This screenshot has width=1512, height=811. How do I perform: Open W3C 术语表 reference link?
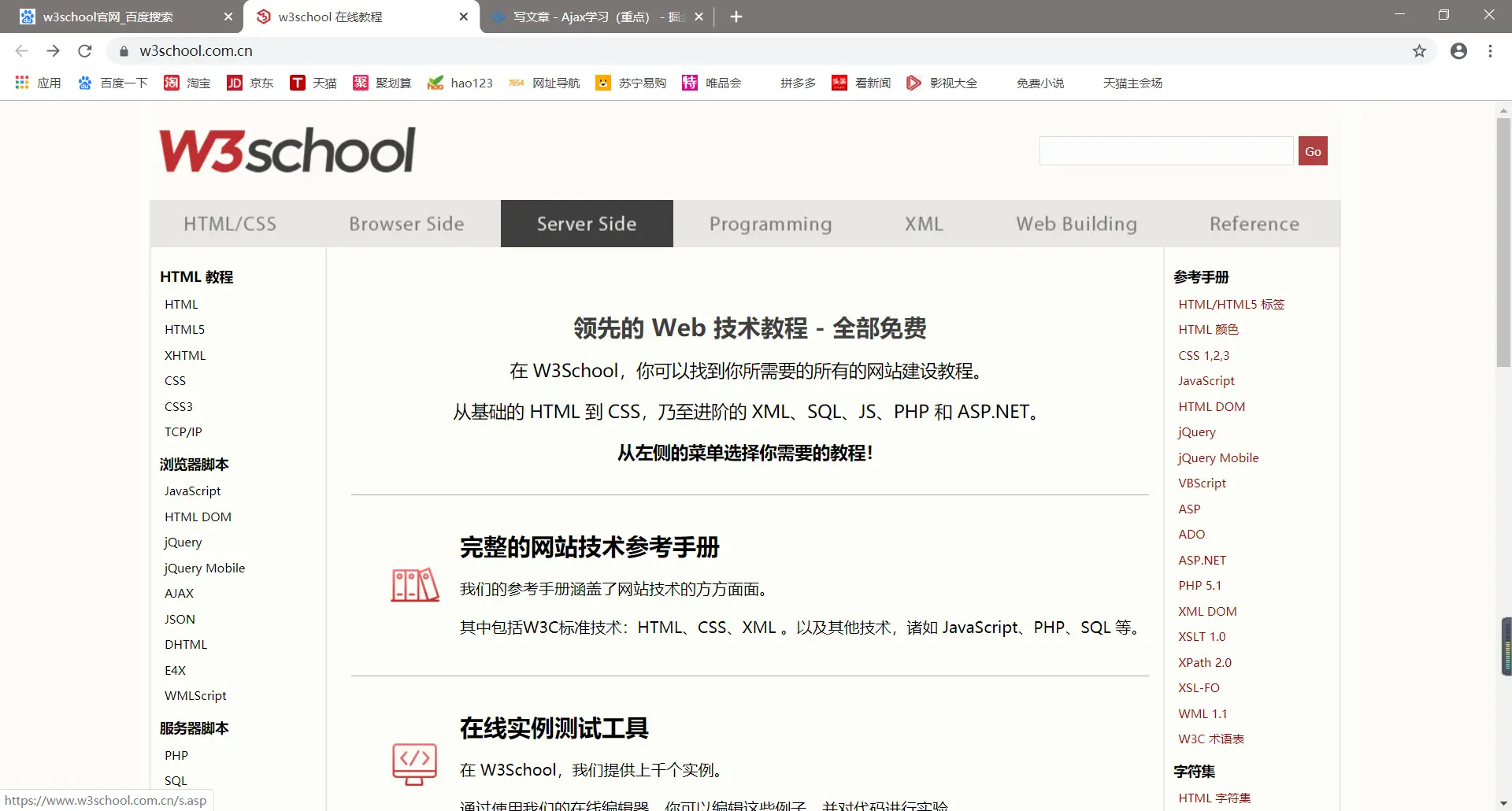tap(1211, 739)
